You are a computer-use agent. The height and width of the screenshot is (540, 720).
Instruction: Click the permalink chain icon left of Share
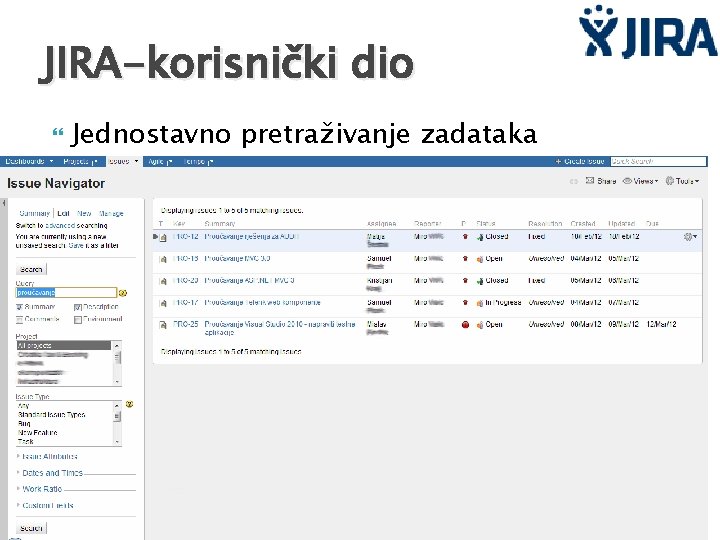click(574, 181)
